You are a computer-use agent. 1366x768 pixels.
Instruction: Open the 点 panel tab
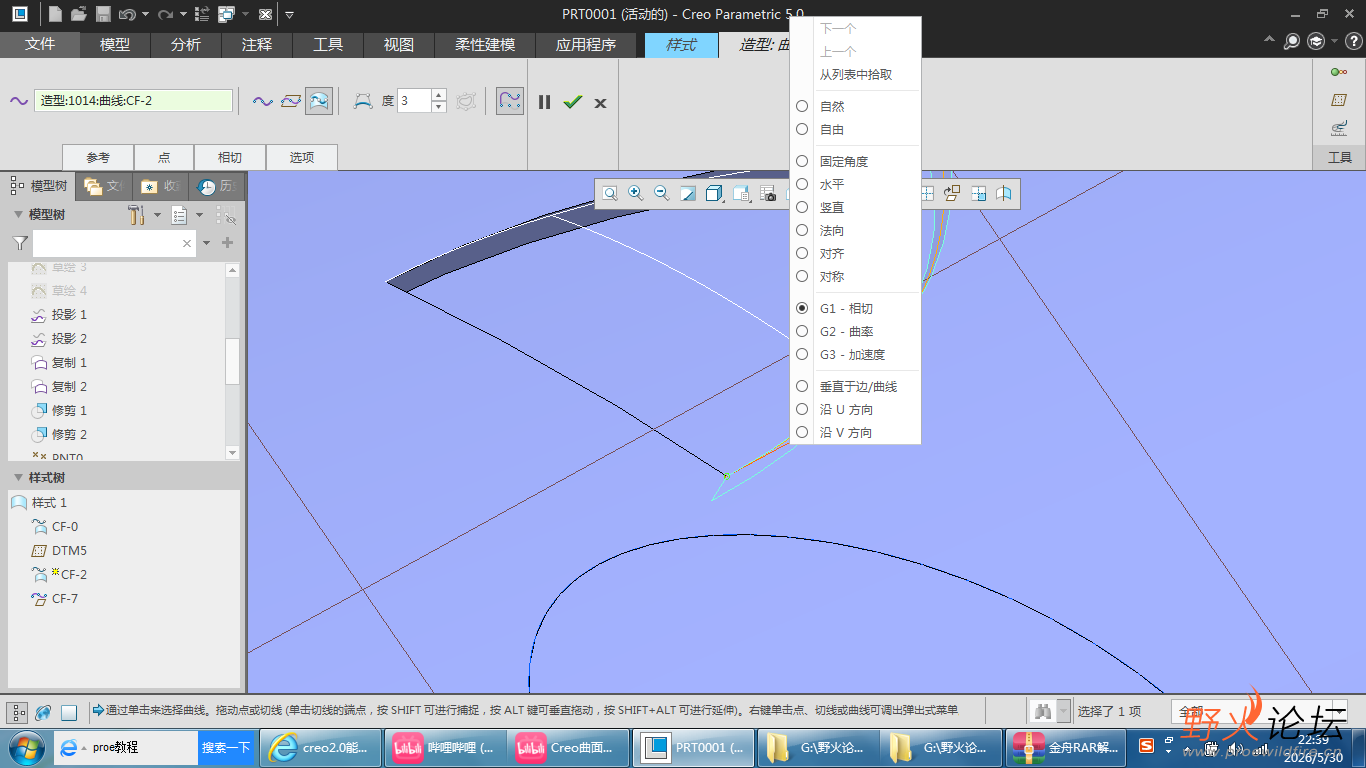pyautogui.click(x=164, y=157)
